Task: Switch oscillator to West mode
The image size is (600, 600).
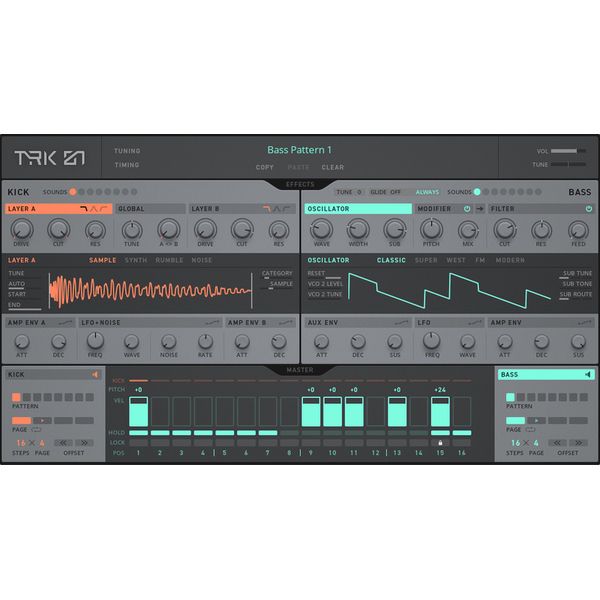Action: click(456, 260)
